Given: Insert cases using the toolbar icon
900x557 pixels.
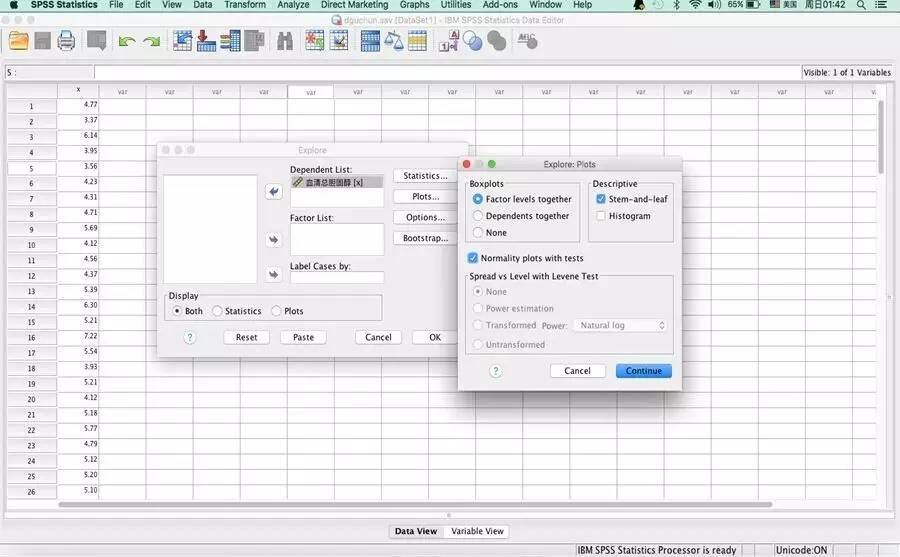Looking at the screenshot, I should point(315,41).
